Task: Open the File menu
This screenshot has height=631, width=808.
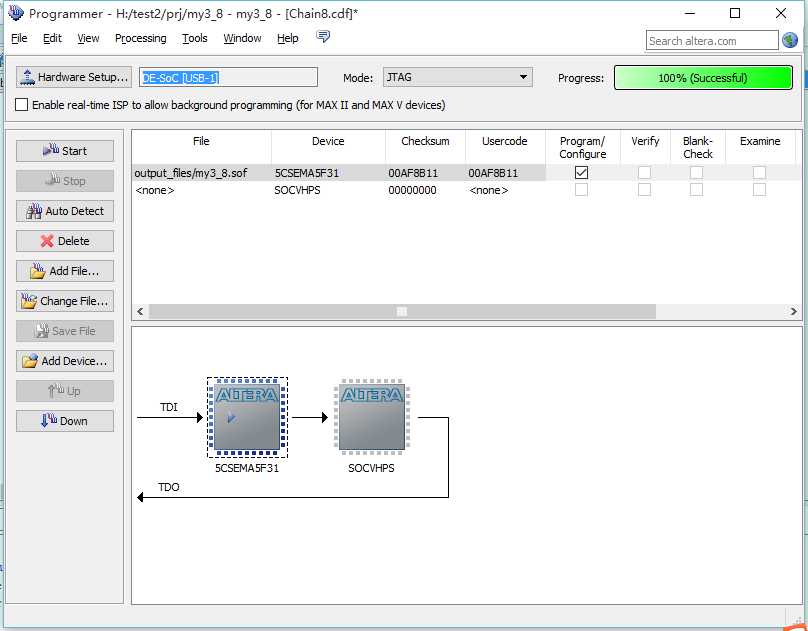Action: pyautogui.click(x=19, y=38)
